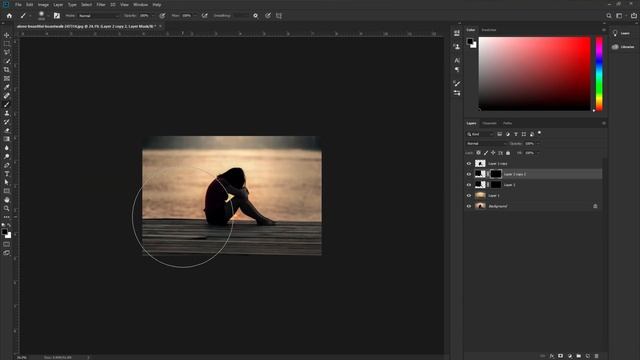Switch to the Channels tab
Viewport: 640px width, 360px height.
[x=489, y=123]
